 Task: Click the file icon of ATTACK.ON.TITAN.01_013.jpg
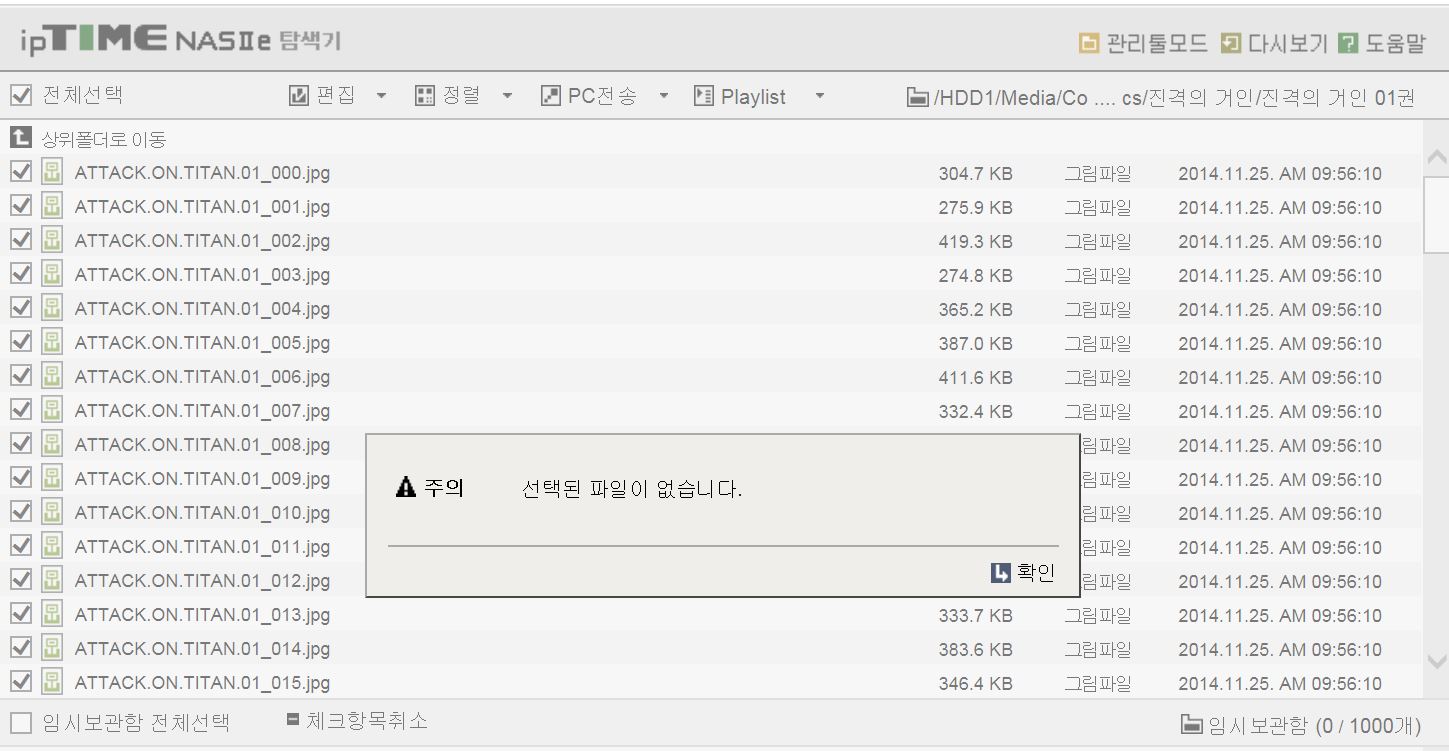click(x=52, y=614)
